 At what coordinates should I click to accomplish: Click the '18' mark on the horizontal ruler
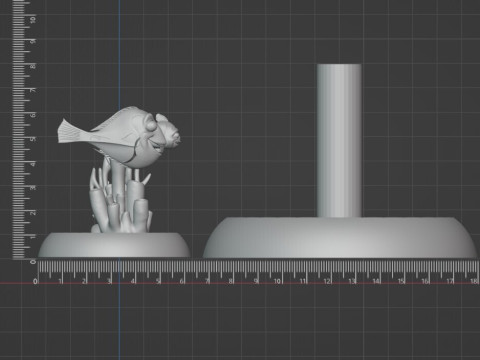tap(474, 281)
